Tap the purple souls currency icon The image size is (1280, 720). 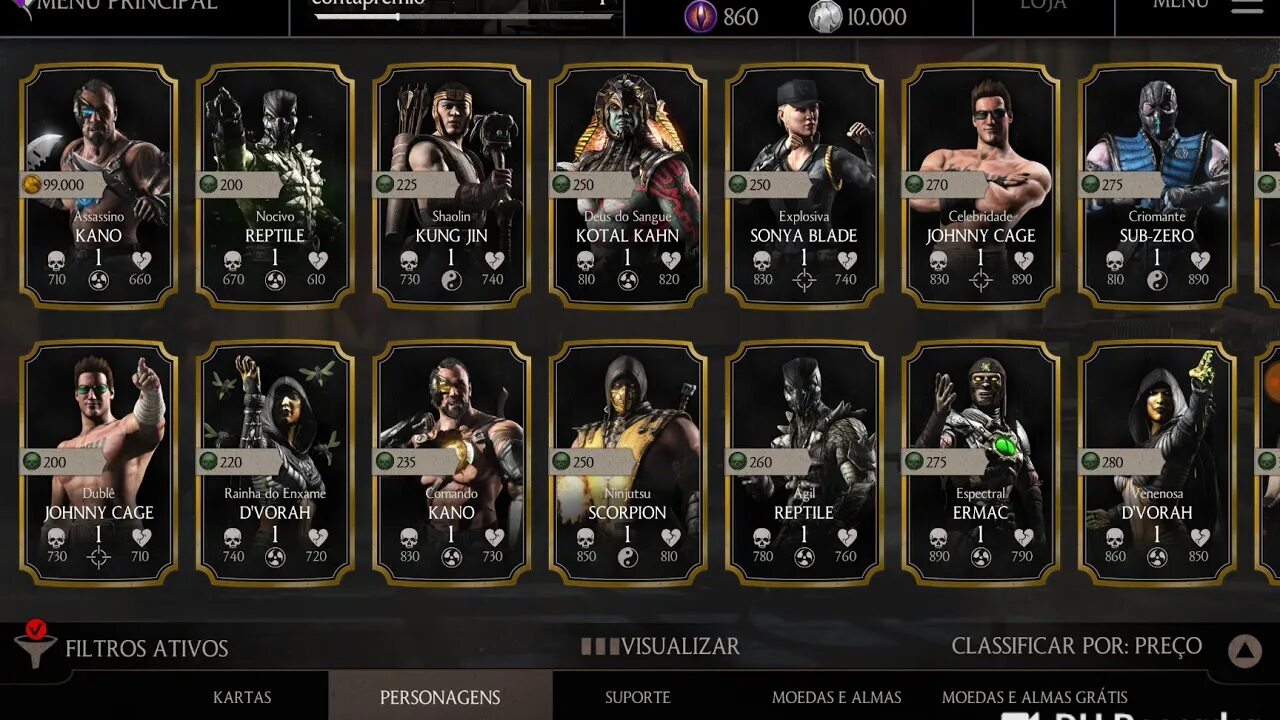coord(700,16)
